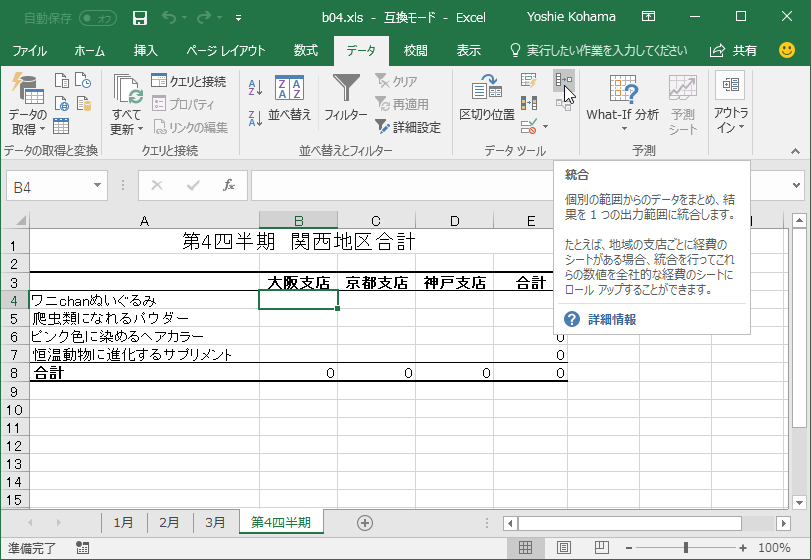Image resolution: width=811 pixels, height=560 pixels.
Task: Click the zoom slider handle
Action: [685, 547]
